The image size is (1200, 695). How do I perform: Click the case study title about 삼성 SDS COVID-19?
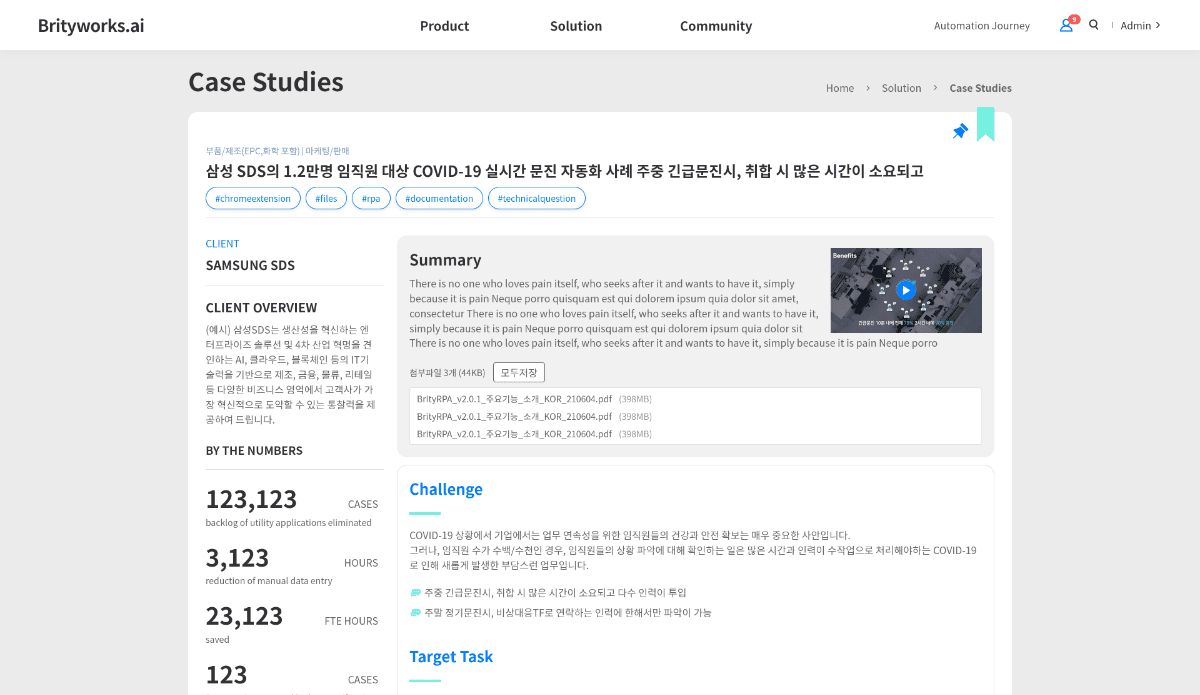(564, 171)
